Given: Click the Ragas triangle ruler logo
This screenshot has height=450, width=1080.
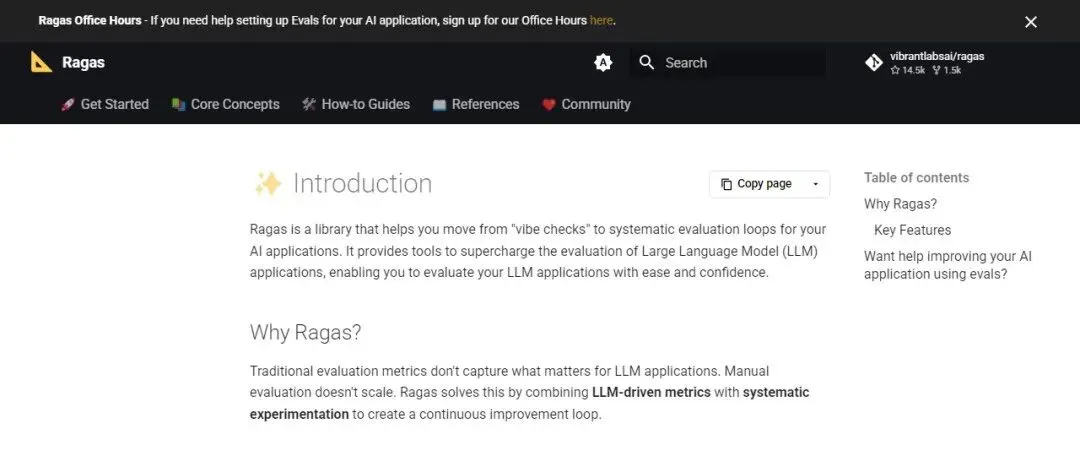Looking at the screenshot, I should click(x=41, y=62).
